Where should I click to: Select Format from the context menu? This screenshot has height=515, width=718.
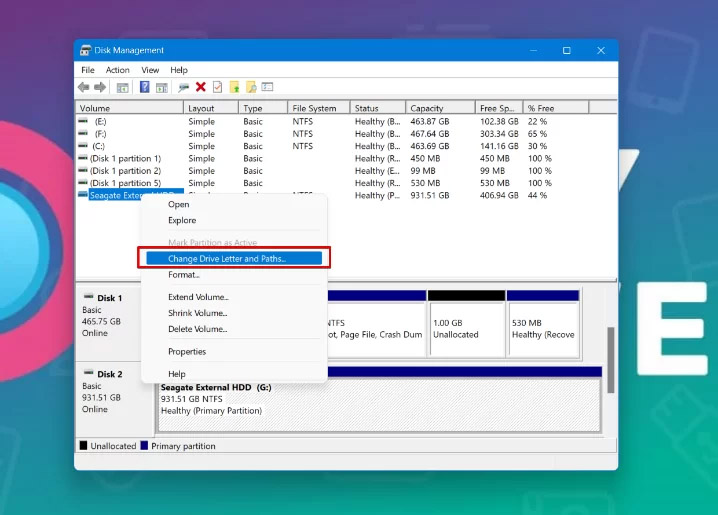tap(184, 275)
